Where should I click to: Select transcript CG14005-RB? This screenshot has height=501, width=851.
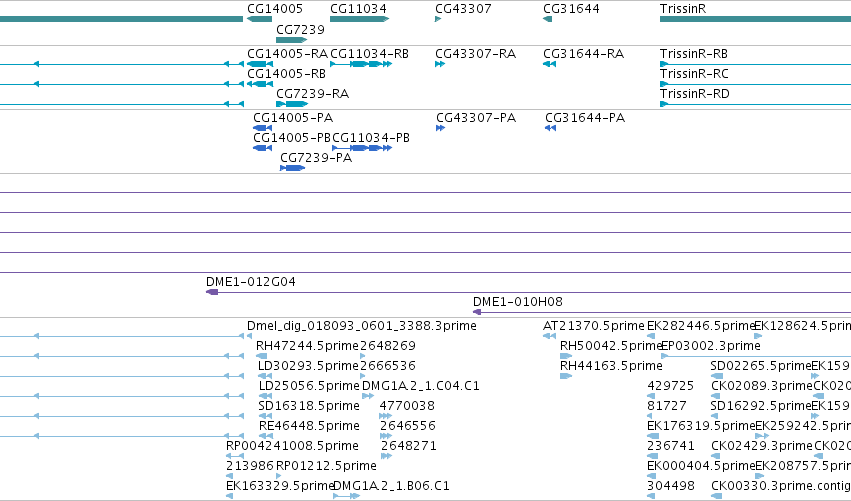(x=287, y=74)
